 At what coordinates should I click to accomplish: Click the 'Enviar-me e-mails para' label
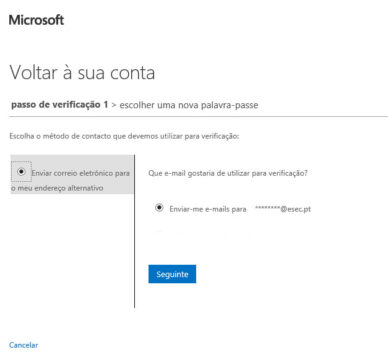coord(208,209)
